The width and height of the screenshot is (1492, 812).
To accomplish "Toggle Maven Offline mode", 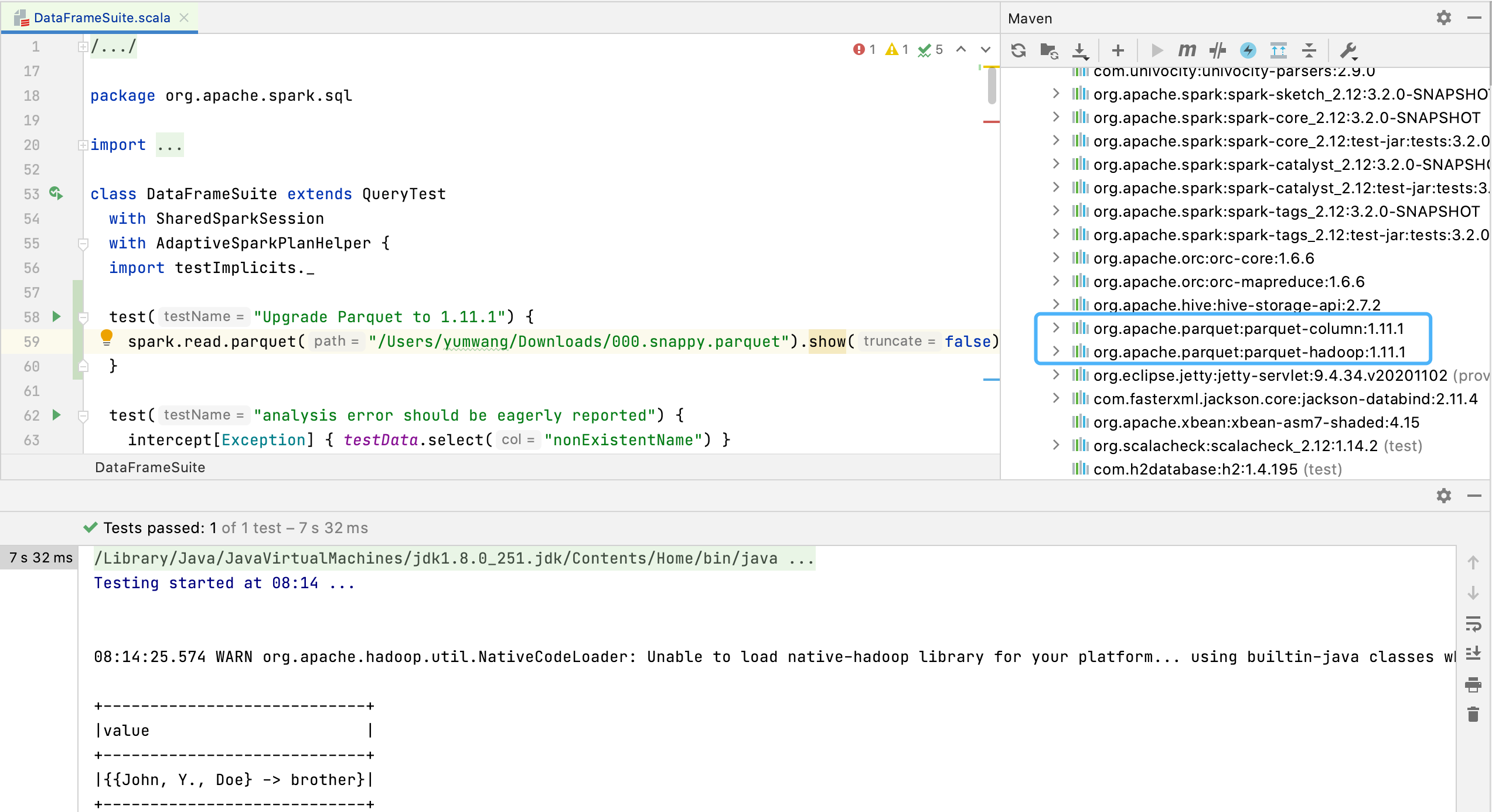I will [1217, 50].
